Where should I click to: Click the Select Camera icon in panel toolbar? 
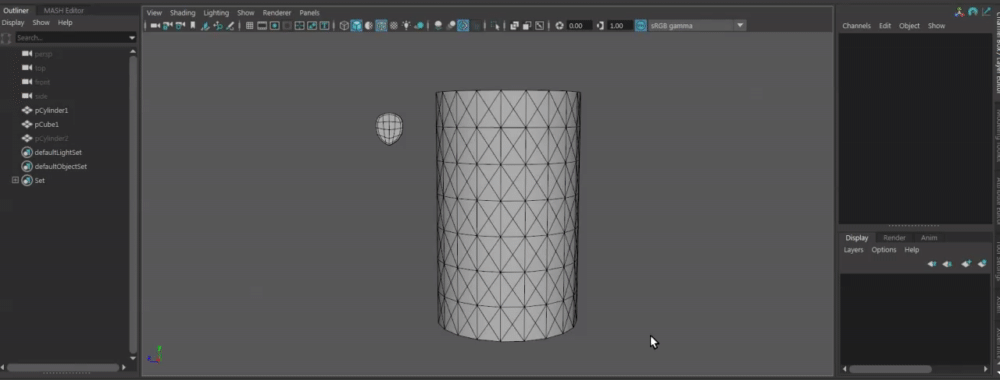click(x=155, y=26)
